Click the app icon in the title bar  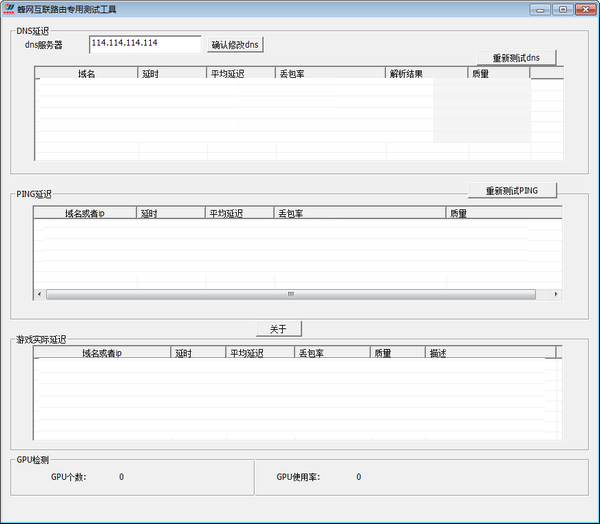tap(10, 9)
